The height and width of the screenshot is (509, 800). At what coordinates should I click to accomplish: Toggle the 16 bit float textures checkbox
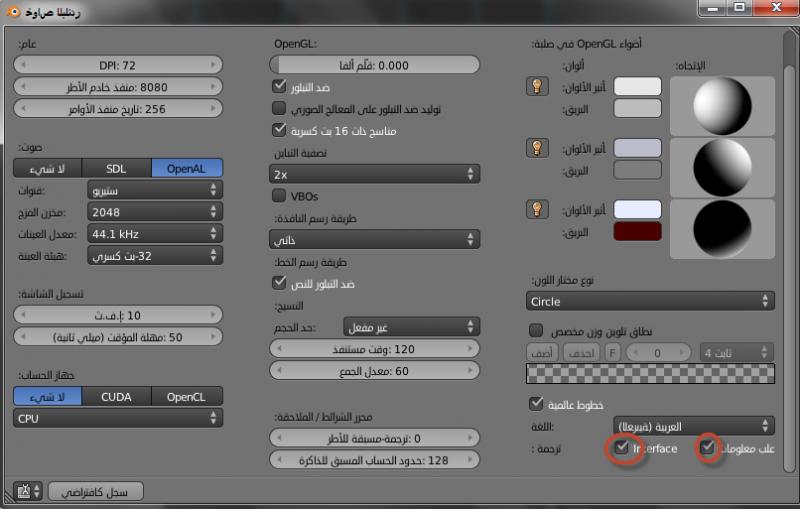[x=279, y=130]
